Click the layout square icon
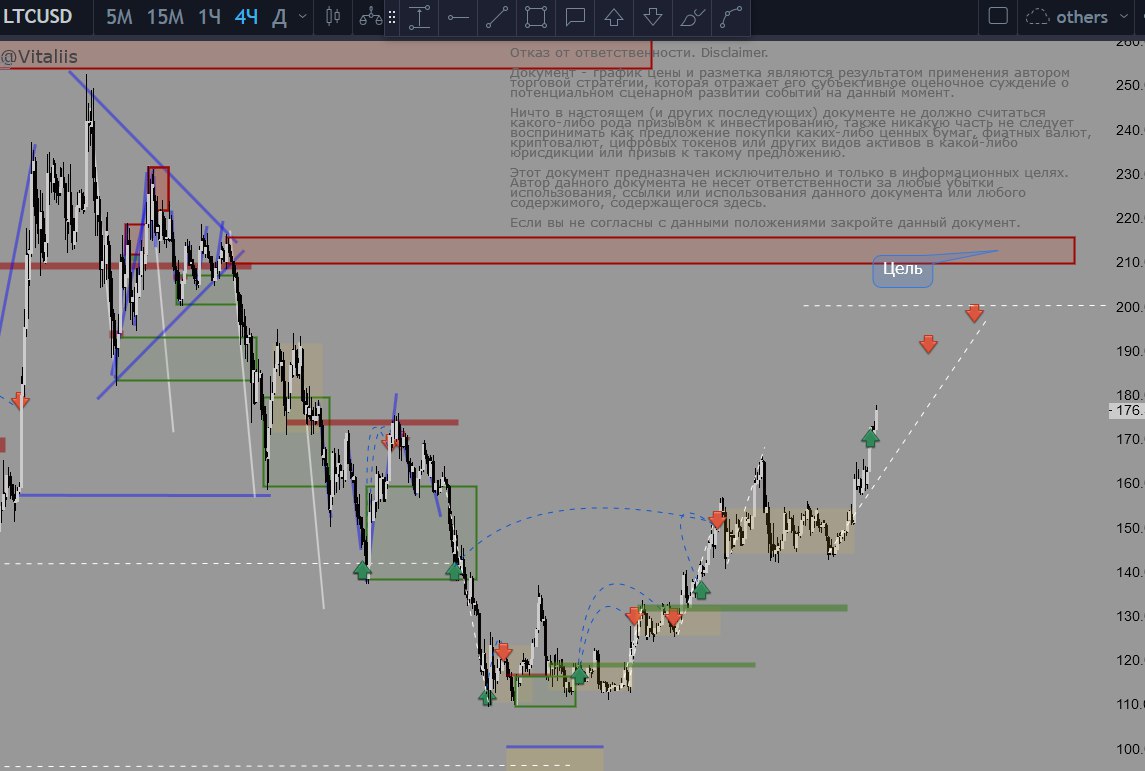 click(x=997, y=16)
